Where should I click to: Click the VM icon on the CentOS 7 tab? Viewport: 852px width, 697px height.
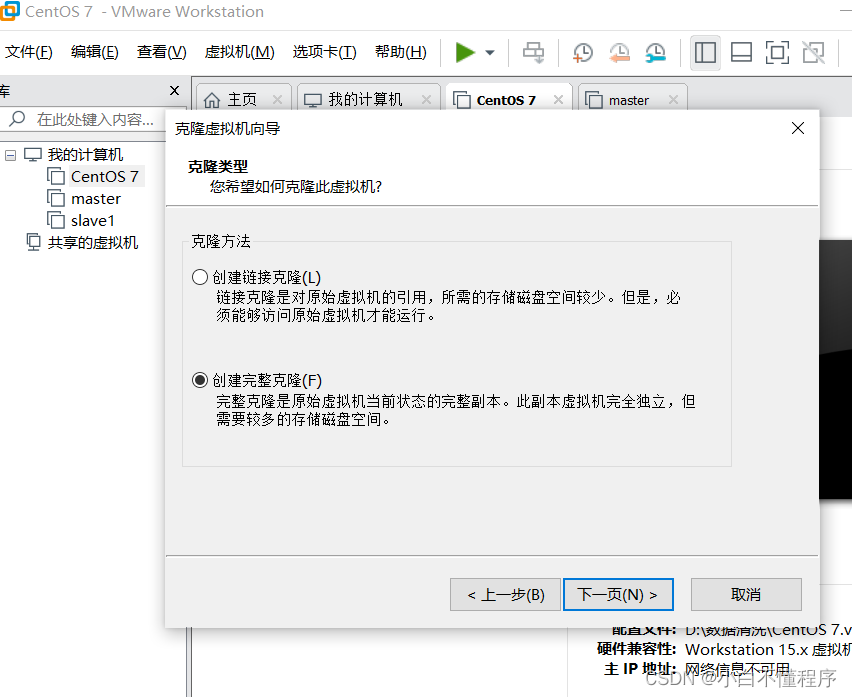(x=462, y=100)
